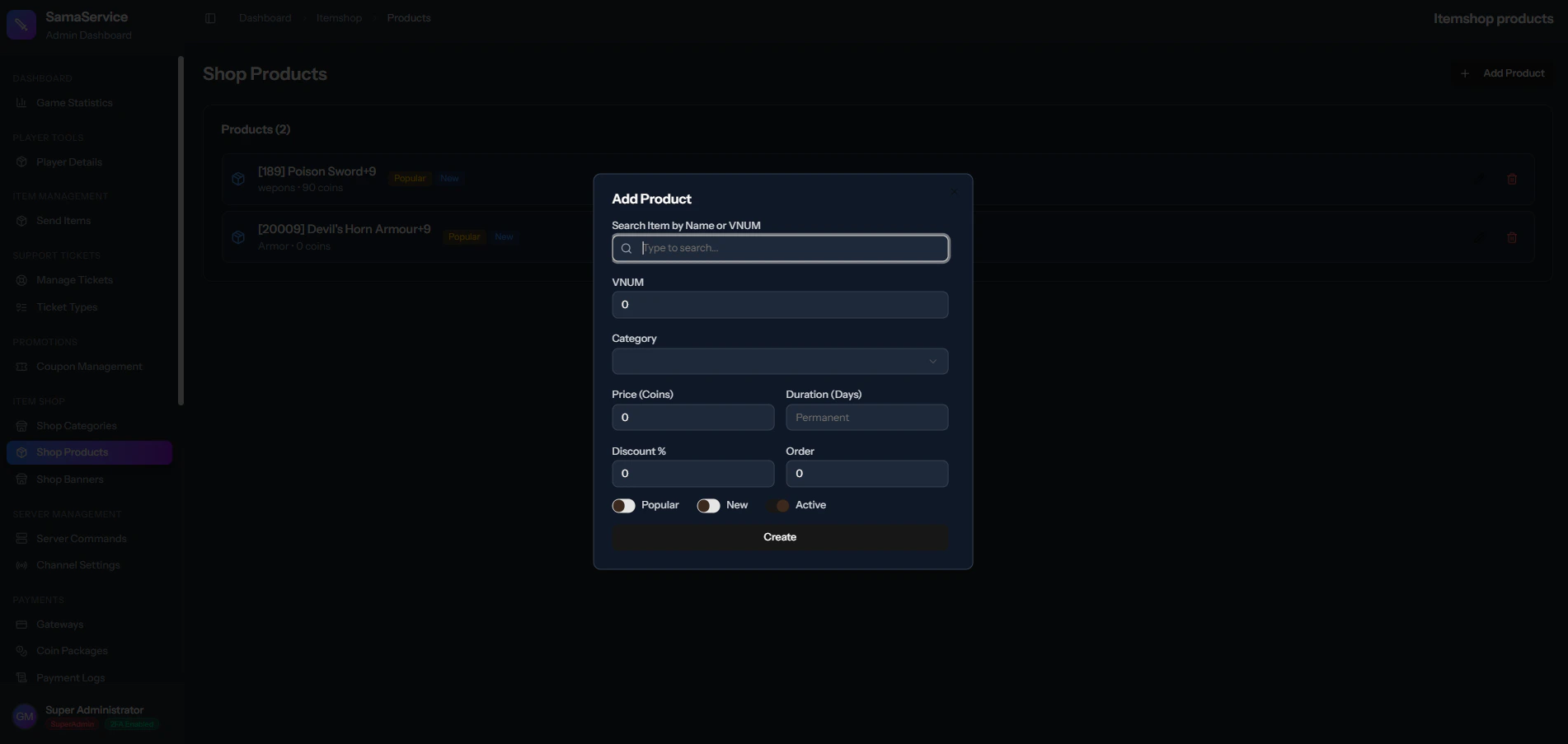Click the Game Statistics chart icon
Viewport: 1568px width, 744px height.
21,103
